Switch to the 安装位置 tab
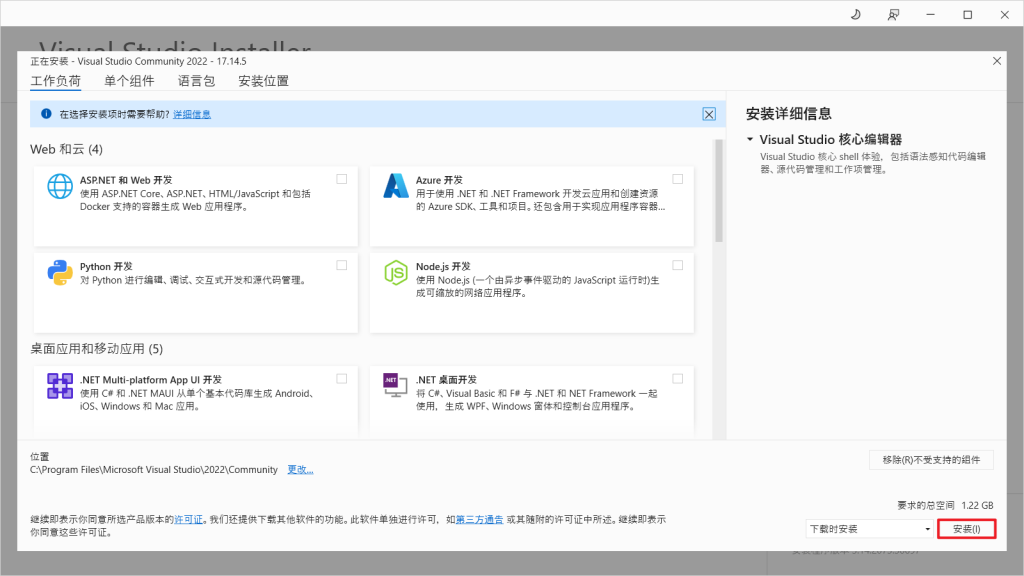Image resolution: width=1024 pixels, height=576 pixels. [x=263, y=81]
